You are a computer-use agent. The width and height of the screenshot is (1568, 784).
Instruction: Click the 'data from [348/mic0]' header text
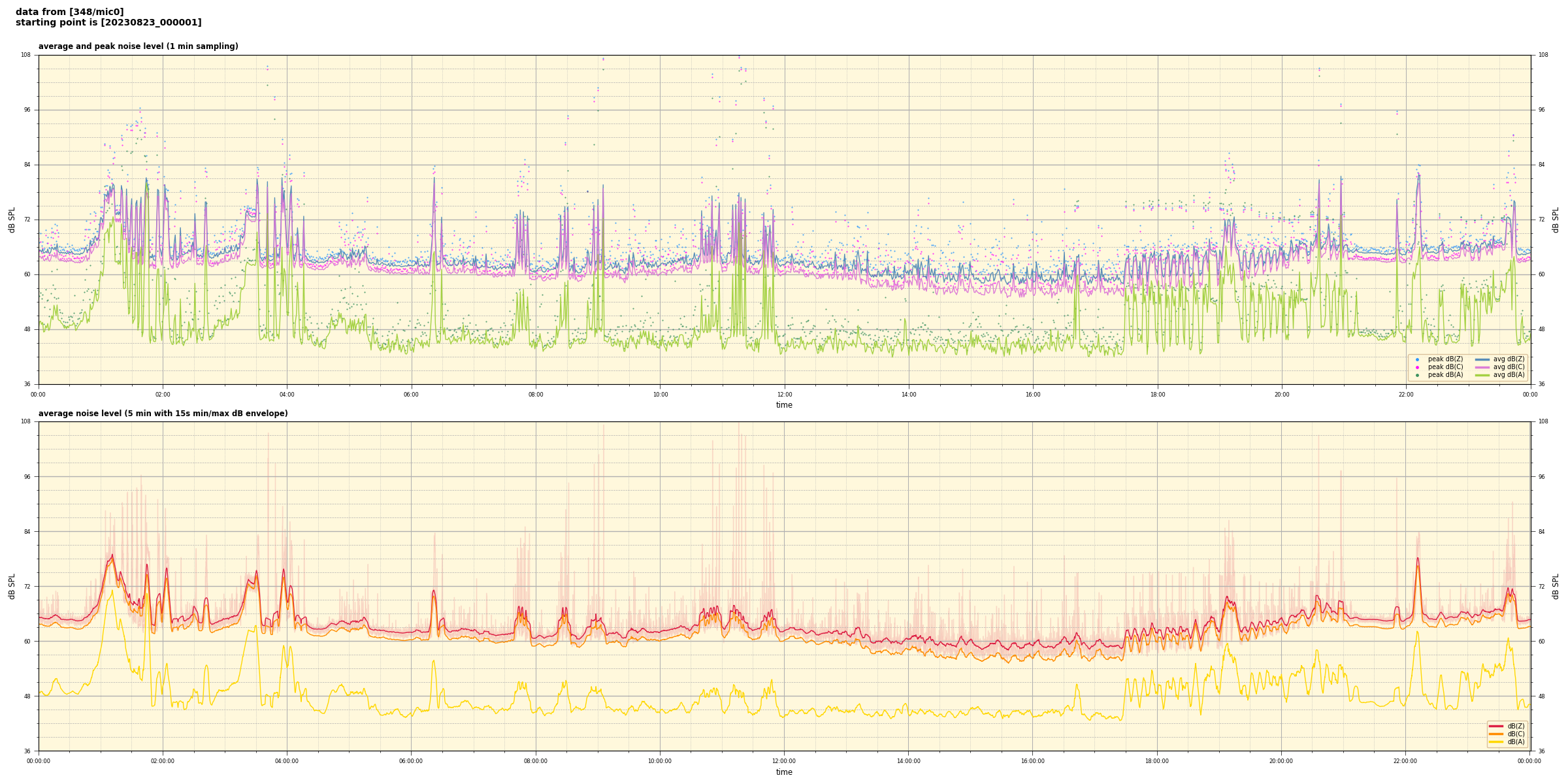(x=69, y=12)
